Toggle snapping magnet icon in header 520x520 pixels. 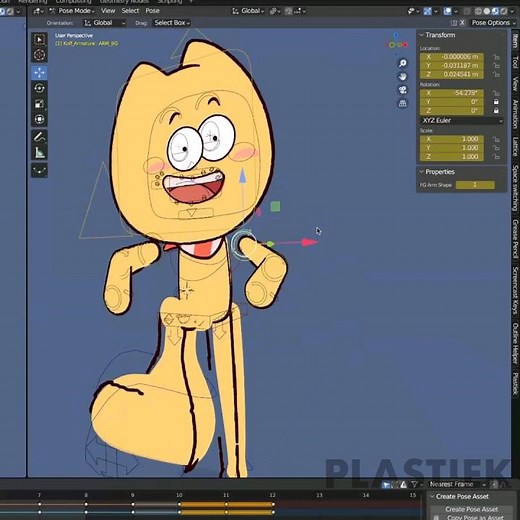pyautogui.click(x=289, y=11)
